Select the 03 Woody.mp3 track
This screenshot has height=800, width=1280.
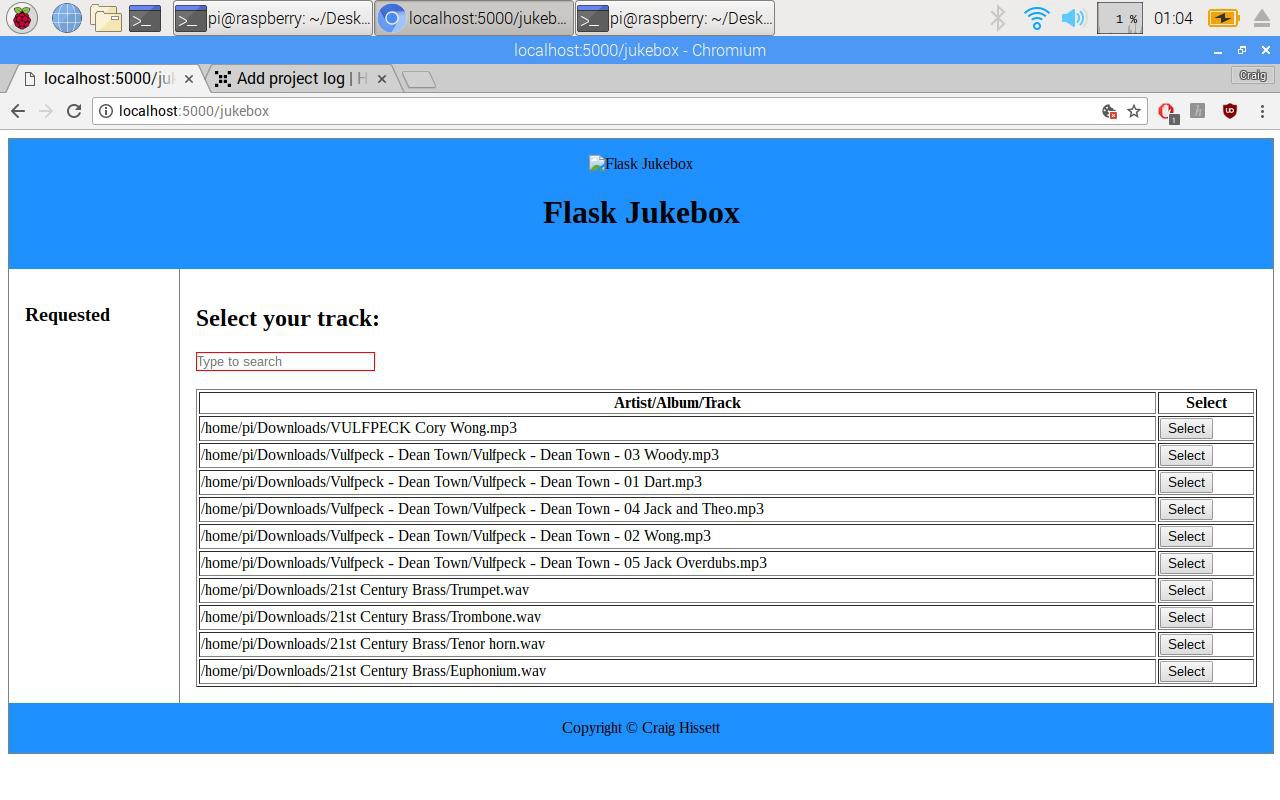click(x=1186, y=455)
